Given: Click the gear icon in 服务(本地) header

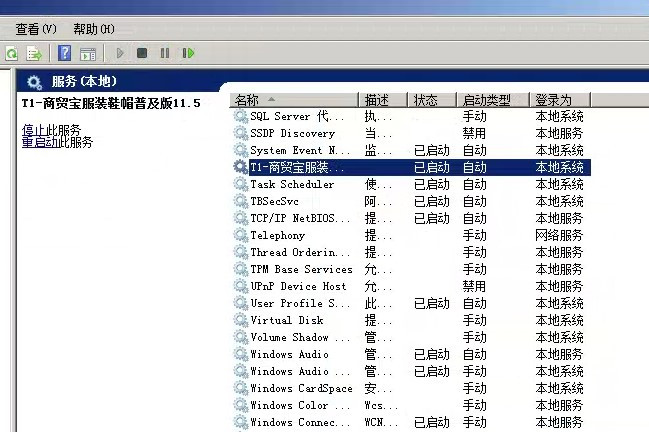Looking at the screenshot, I should click(34, 82).
